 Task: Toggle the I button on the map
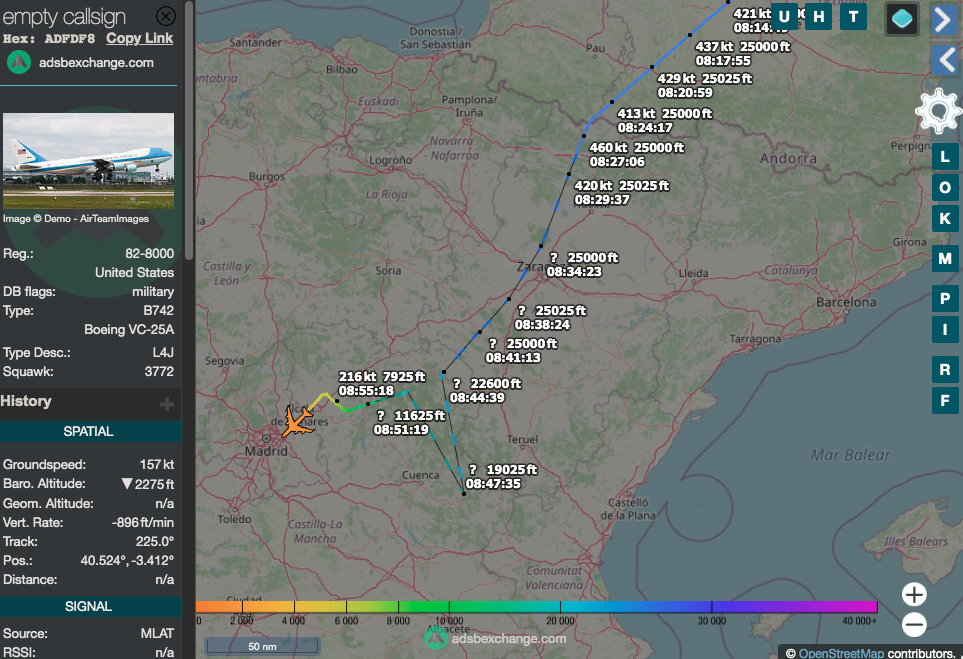click(945, 330)
